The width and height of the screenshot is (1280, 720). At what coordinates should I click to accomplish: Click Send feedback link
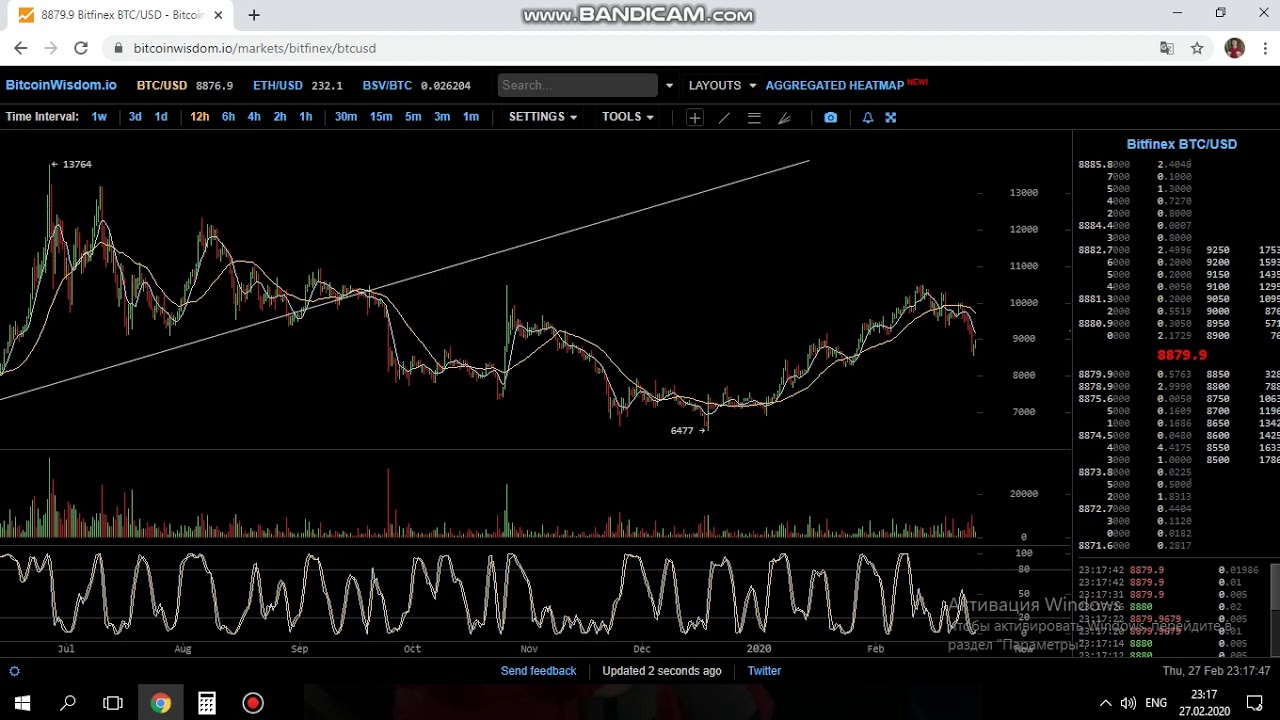pos(538,671)
